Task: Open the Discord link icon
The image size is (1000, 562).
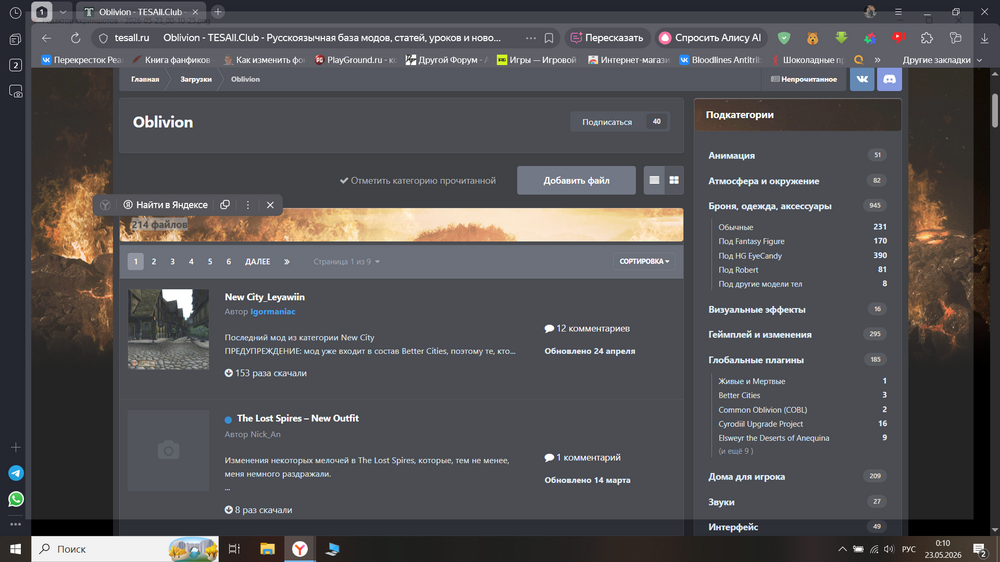Action: point(889,79)
